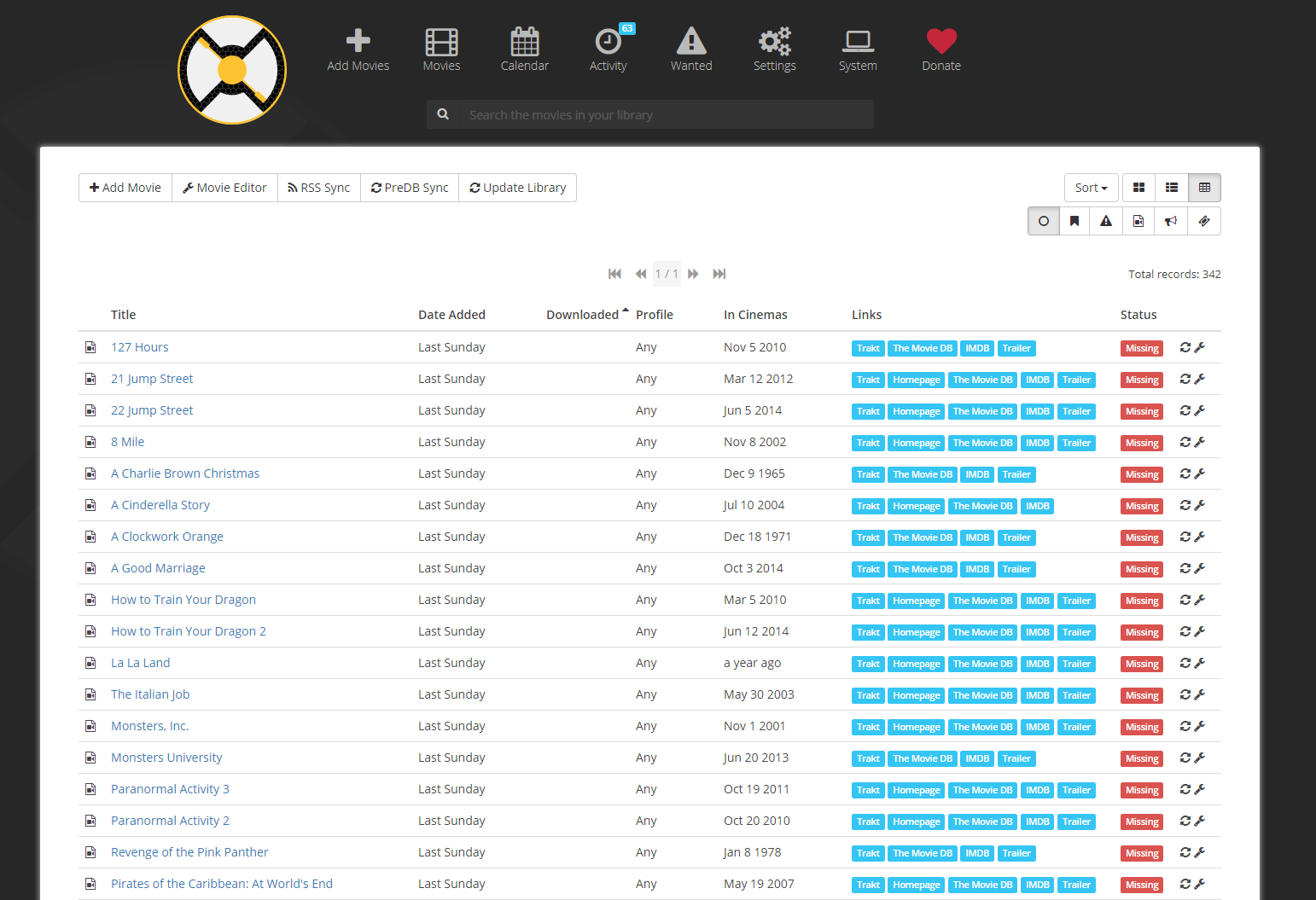Jump to the last page with the end arrows
1316x900 pixels.
click(x=719, y=274)
